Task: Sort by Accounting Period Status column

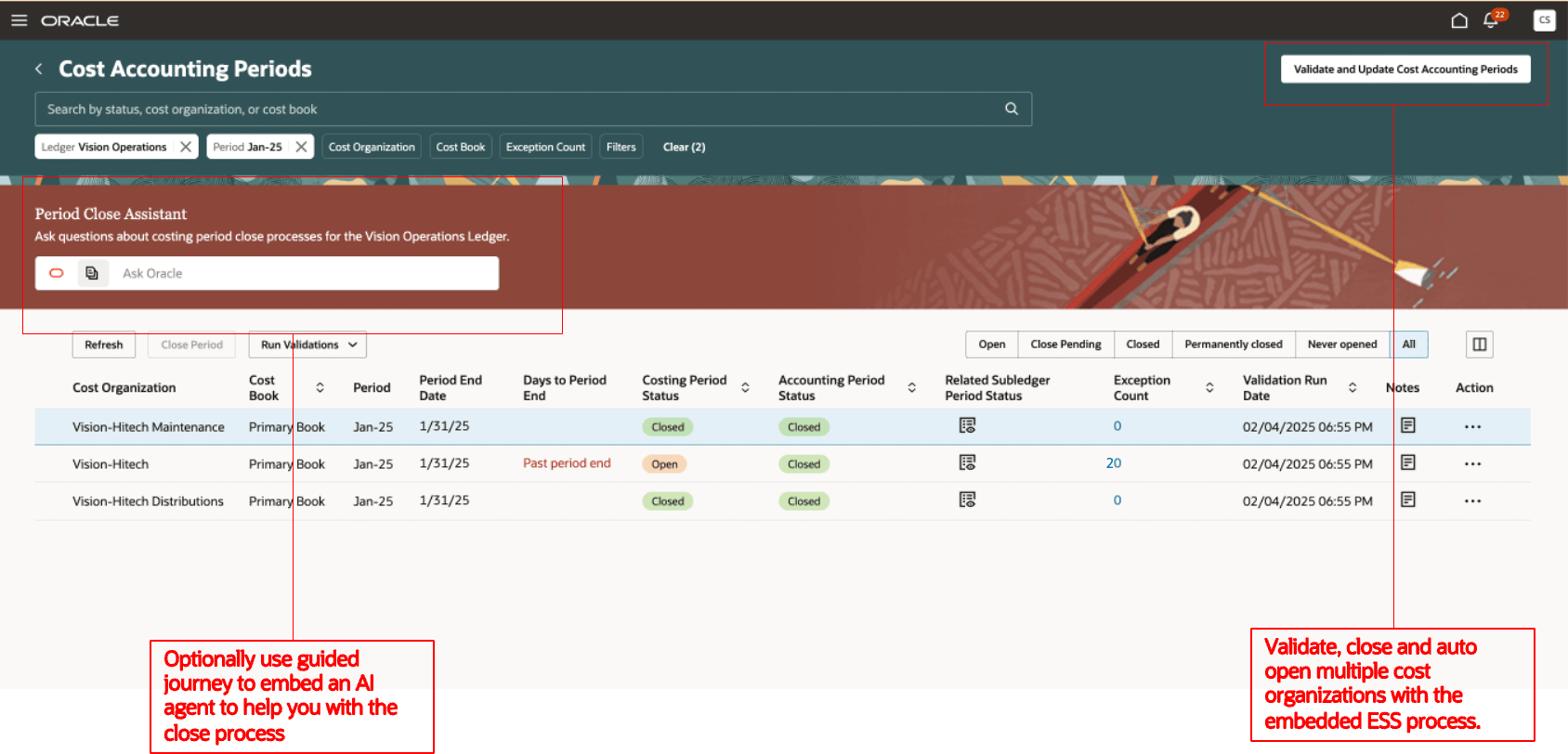Action: (x=911, y=388)
